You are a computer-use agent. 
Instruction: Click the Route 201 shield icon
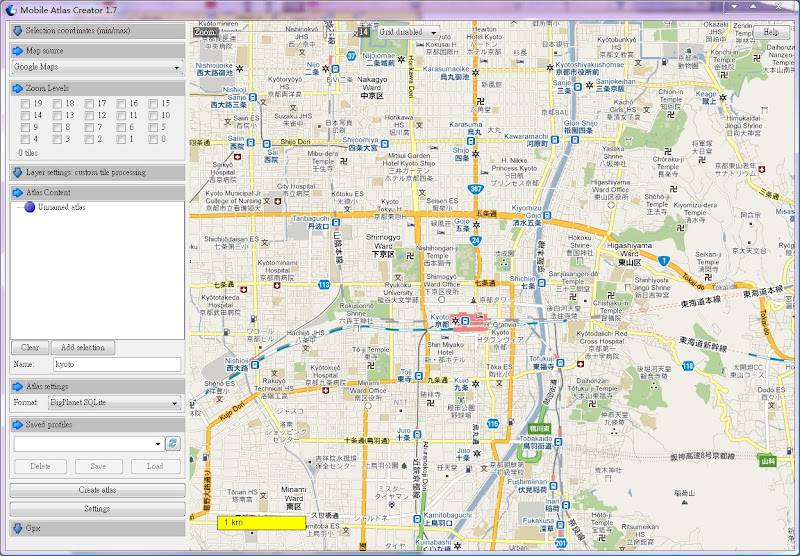point(561,543)
